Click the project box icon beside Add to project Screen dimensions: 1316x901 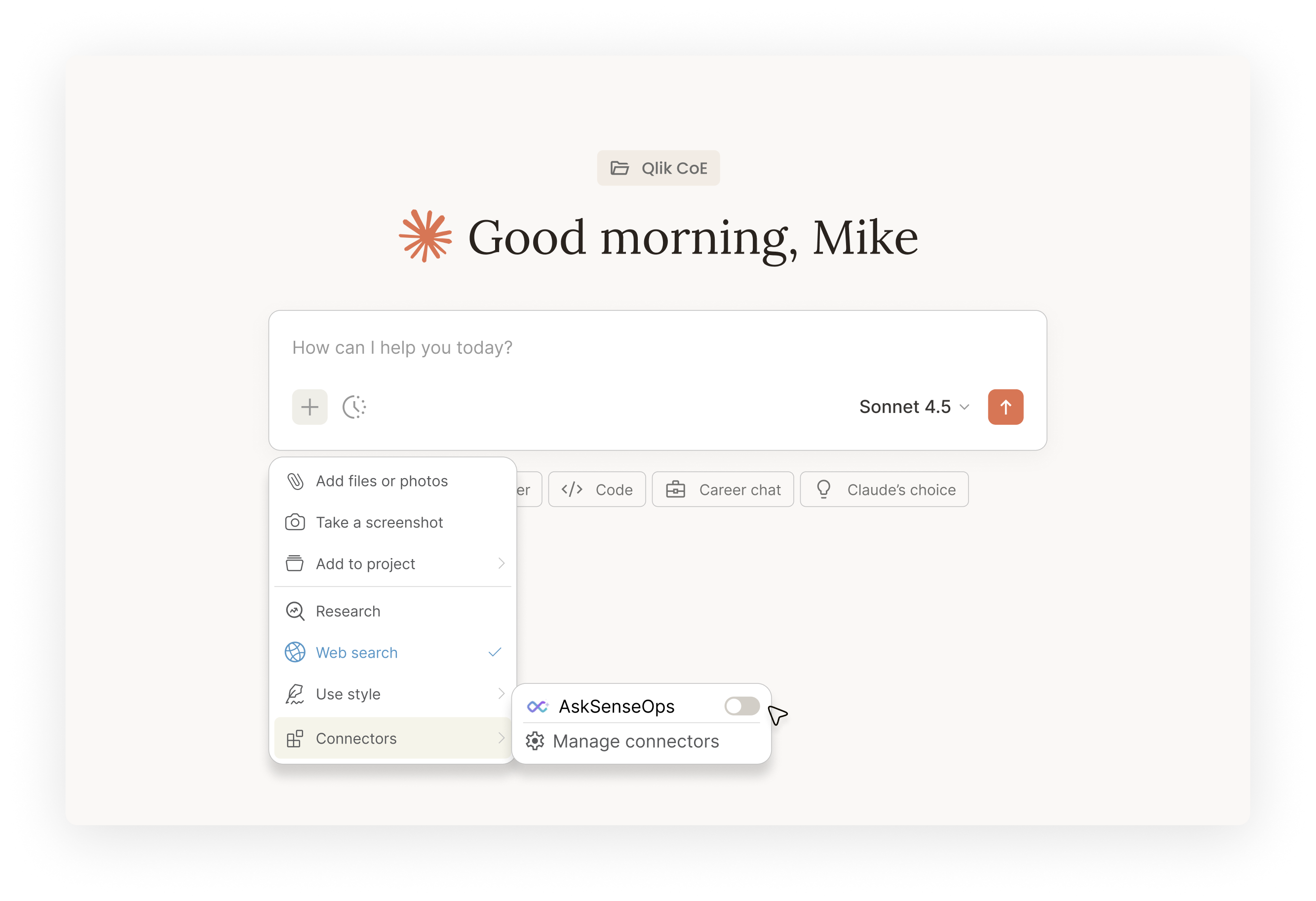point(295,563)
